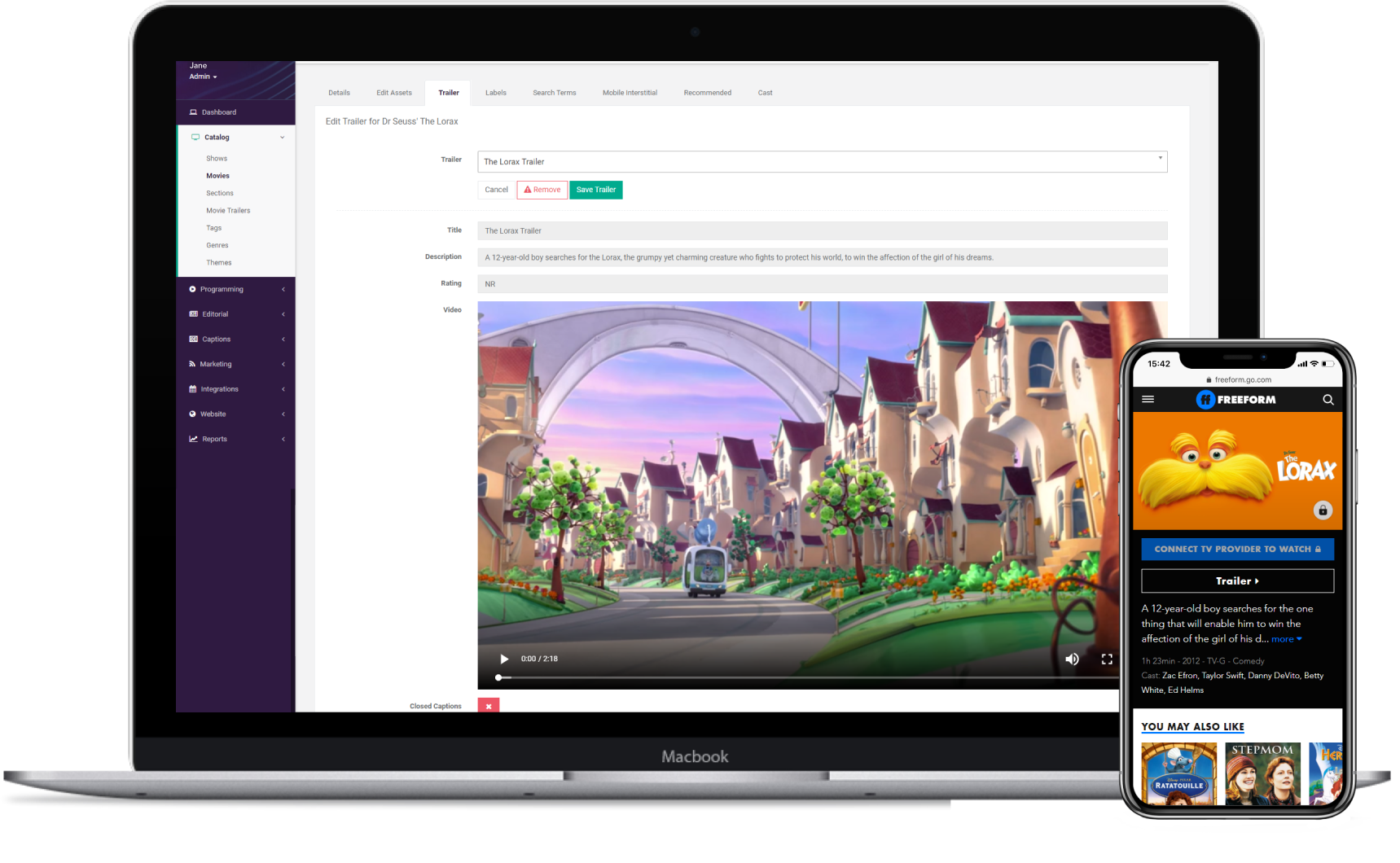Click the Catalog monitor icon
Viewport: 1400px width, 863px height.
pyautogui.click(x=195, y=137)
